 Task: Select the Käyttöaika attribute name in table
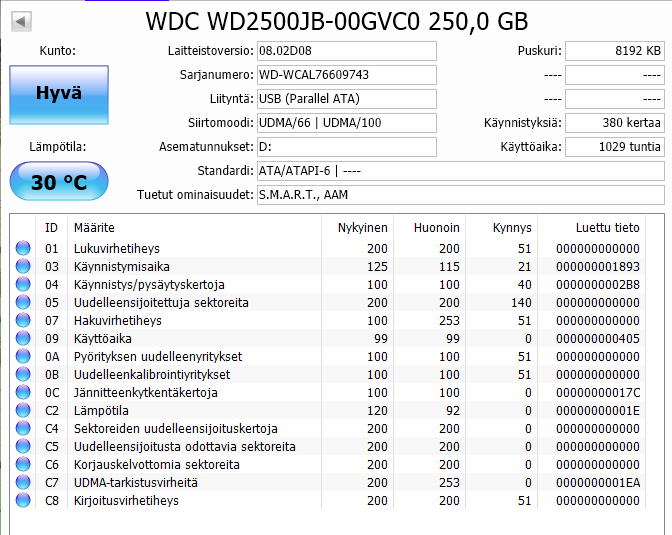click(103, 339)
